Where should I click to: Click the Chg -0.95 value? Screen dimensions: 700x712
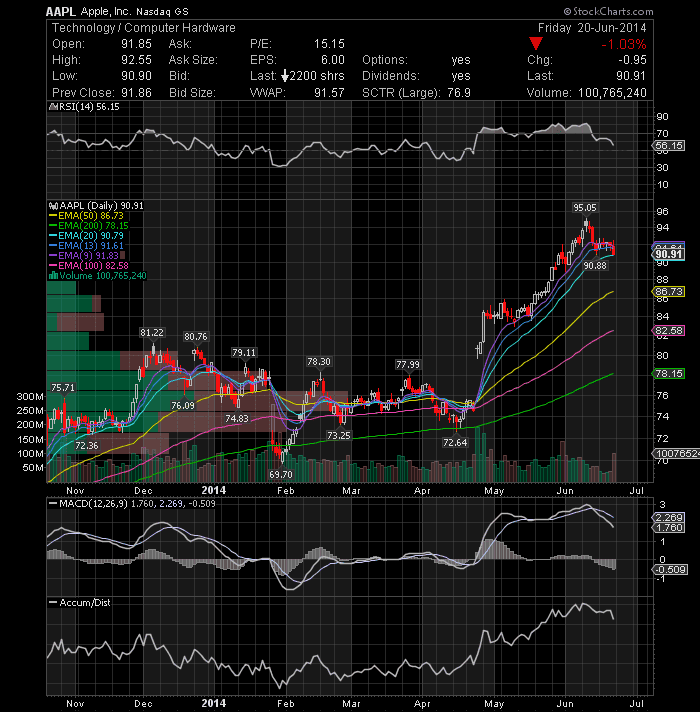[x=632, y=60]
